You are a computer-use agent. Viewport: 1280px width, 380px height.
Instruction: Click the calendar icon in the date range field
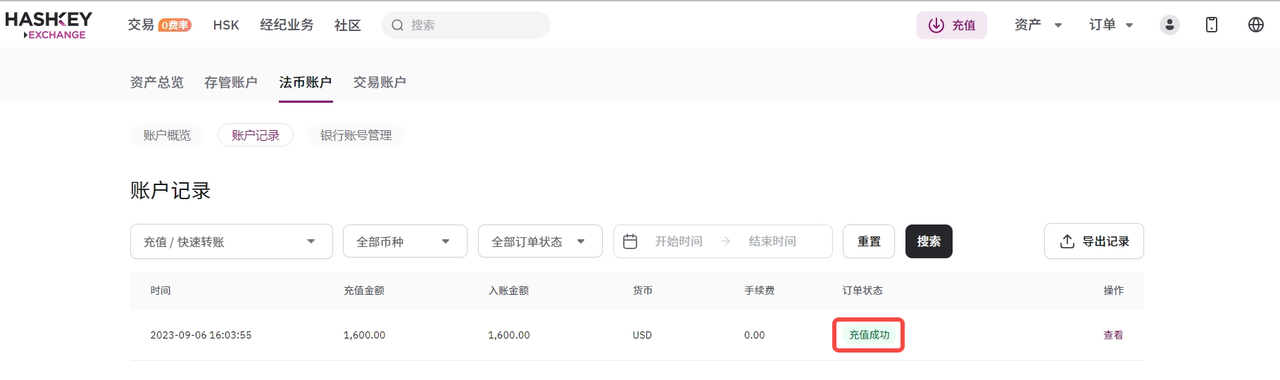(x=630, y=241)
